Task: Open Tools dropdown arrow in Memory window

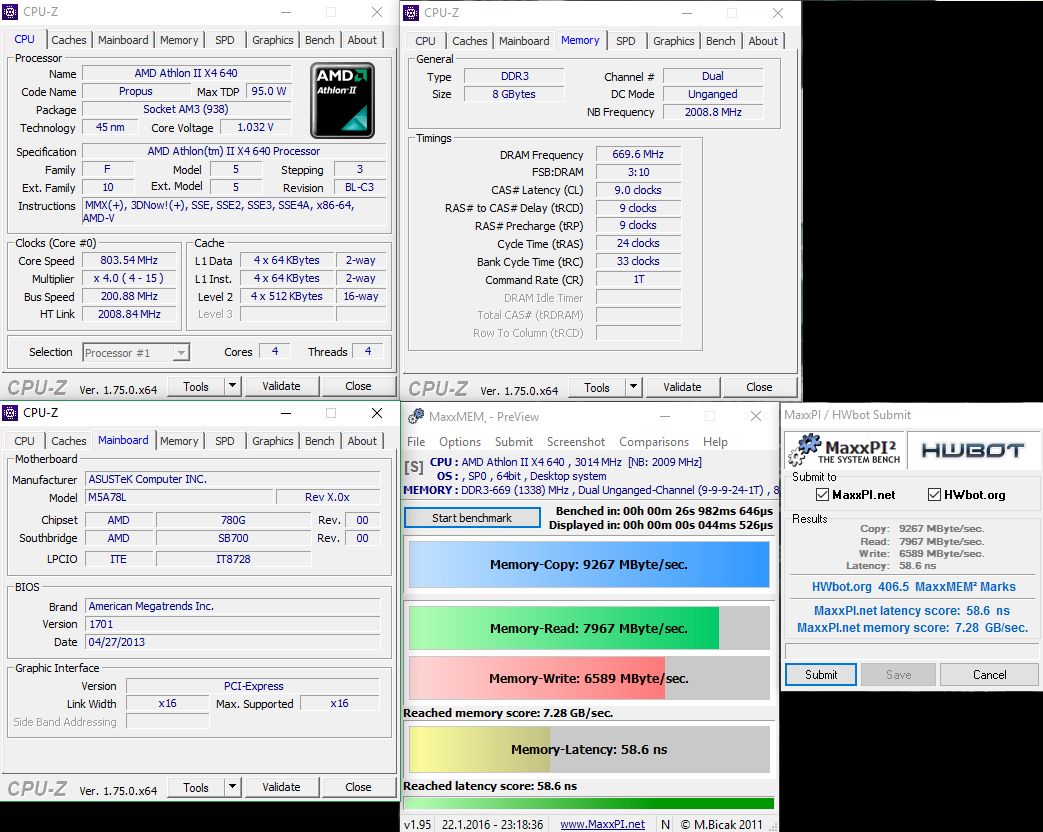Action: (x=633, y=386)
